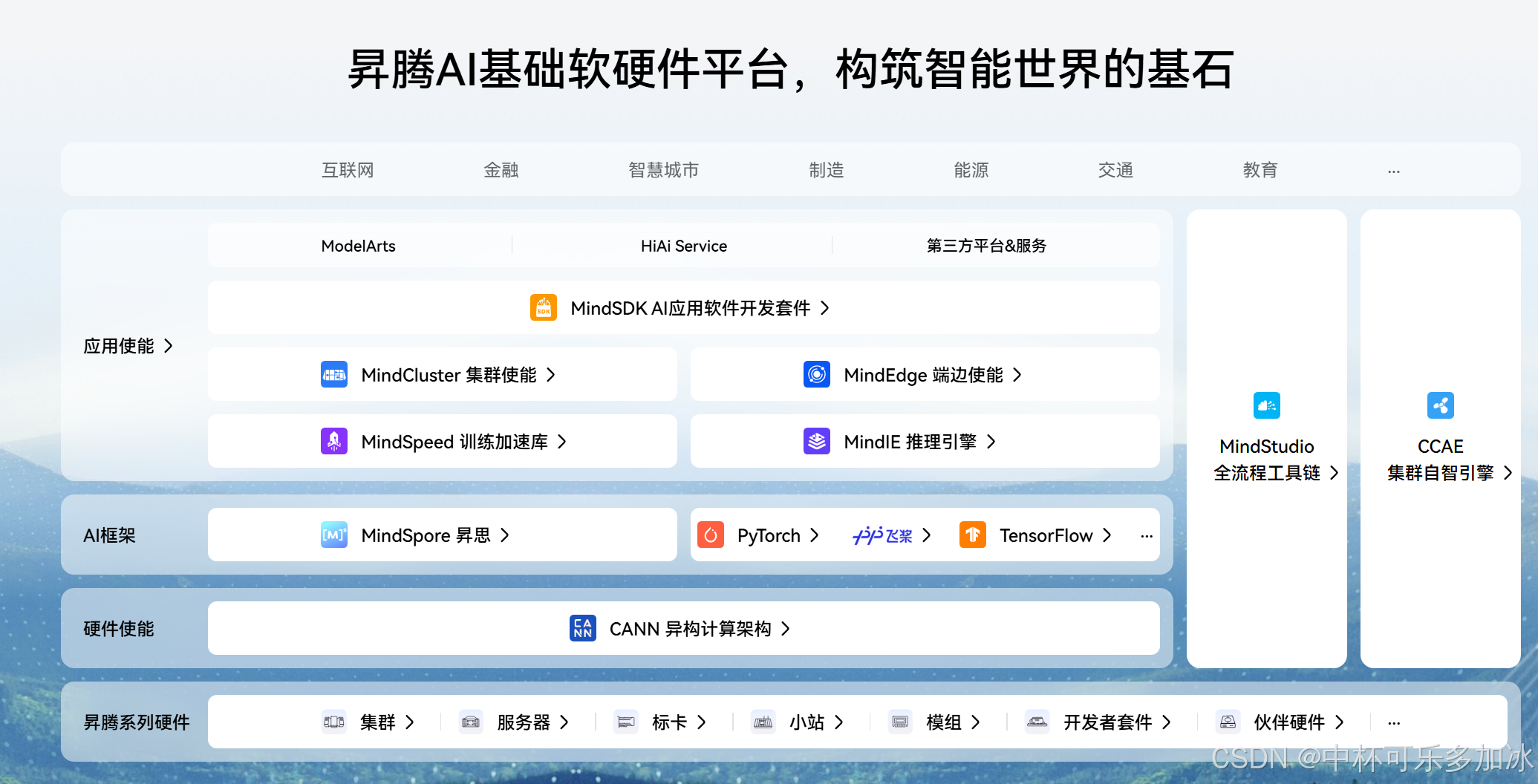
Task: Open the ellipsis after TensorFlow
Action: pyautogui.click(x=1147, y=535)
